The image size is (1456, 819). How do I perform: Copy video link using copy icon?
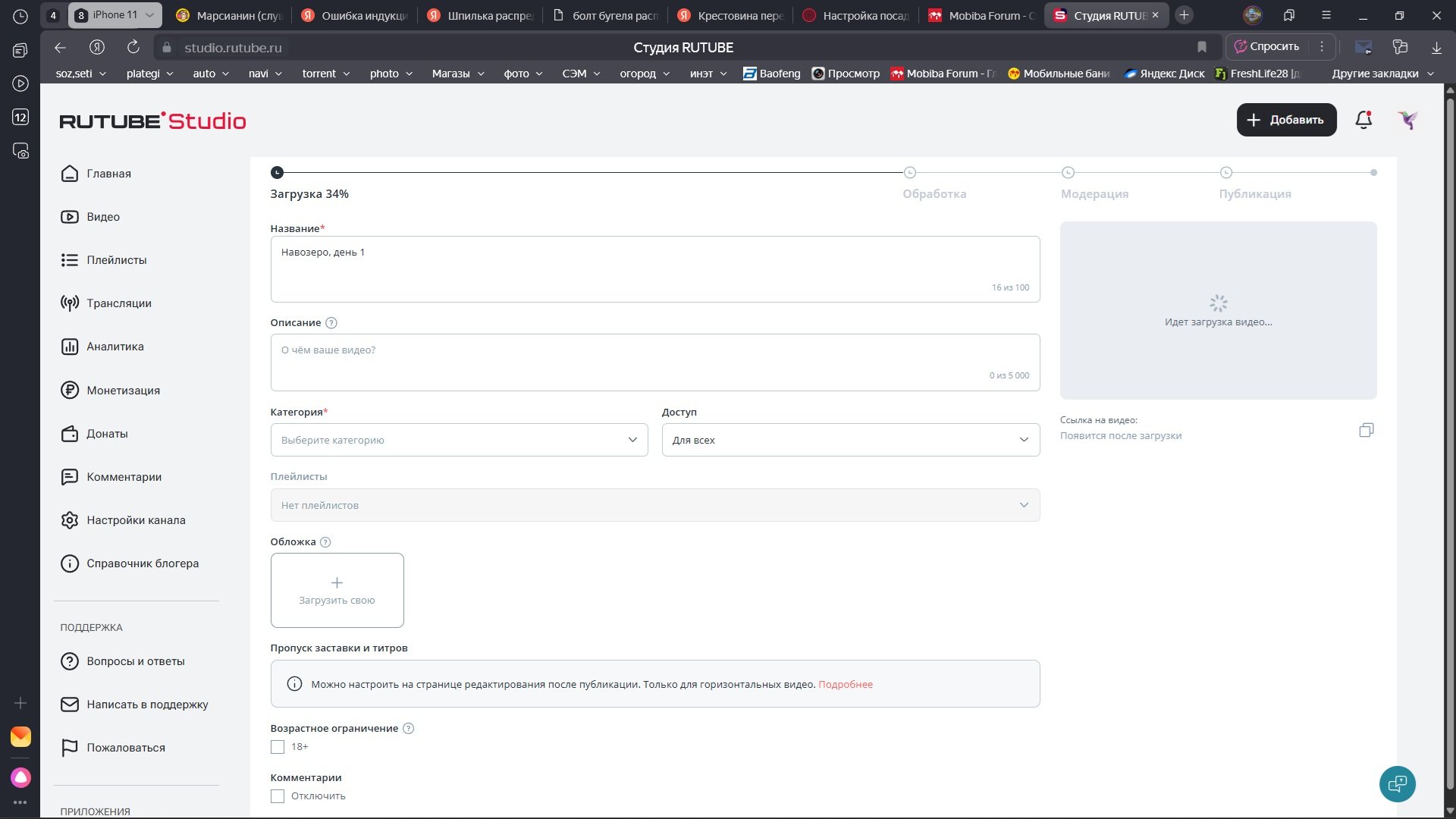(1366, 430)
